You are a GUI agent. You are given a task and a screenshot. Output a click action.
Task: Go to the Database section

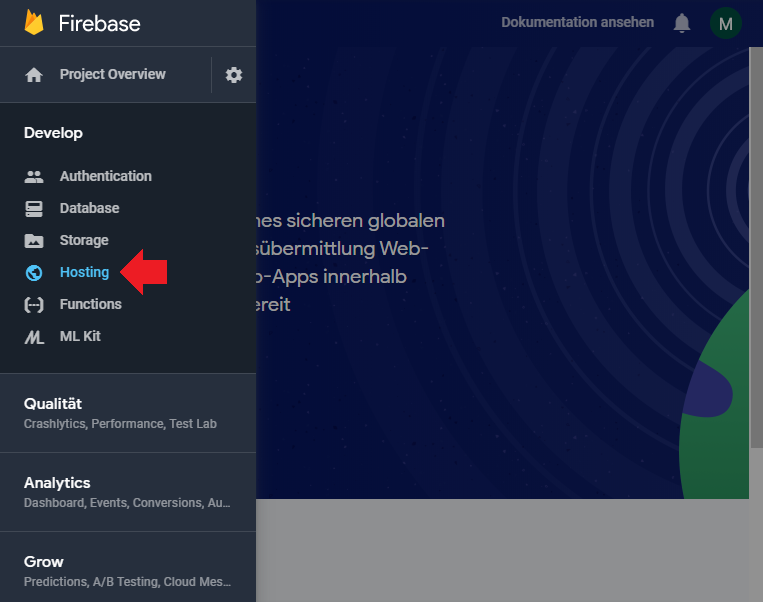(x=90, y=208)
